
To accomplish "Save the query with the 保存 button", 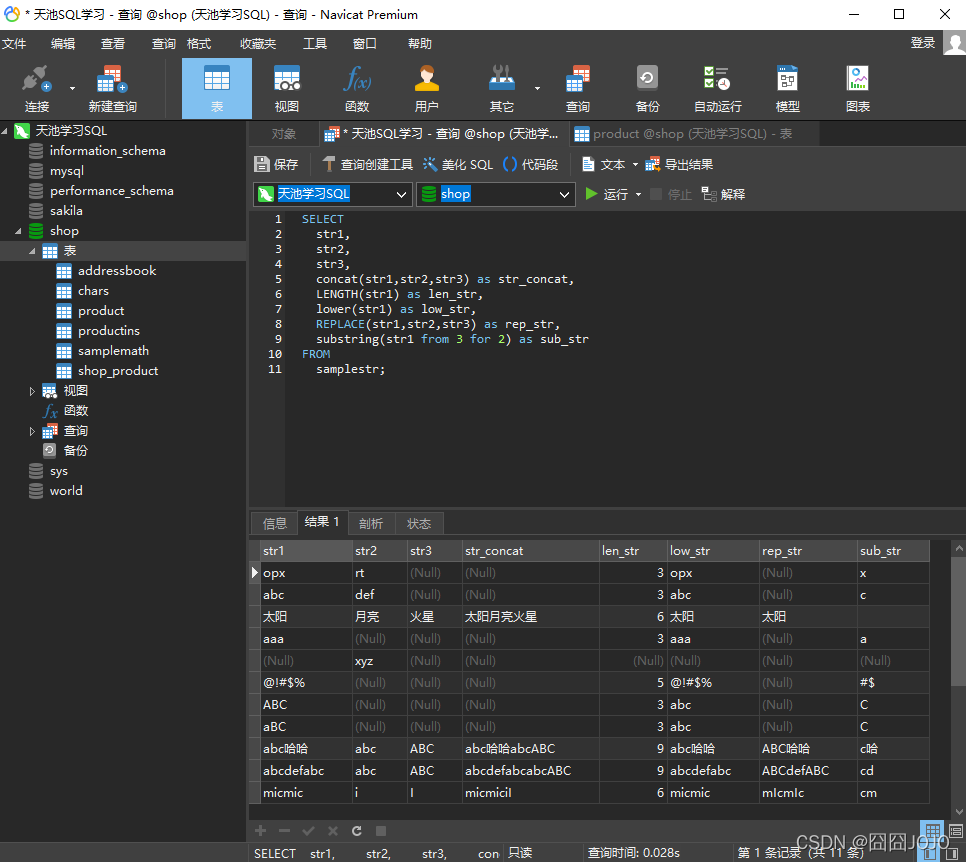I will tap(276, 165).
